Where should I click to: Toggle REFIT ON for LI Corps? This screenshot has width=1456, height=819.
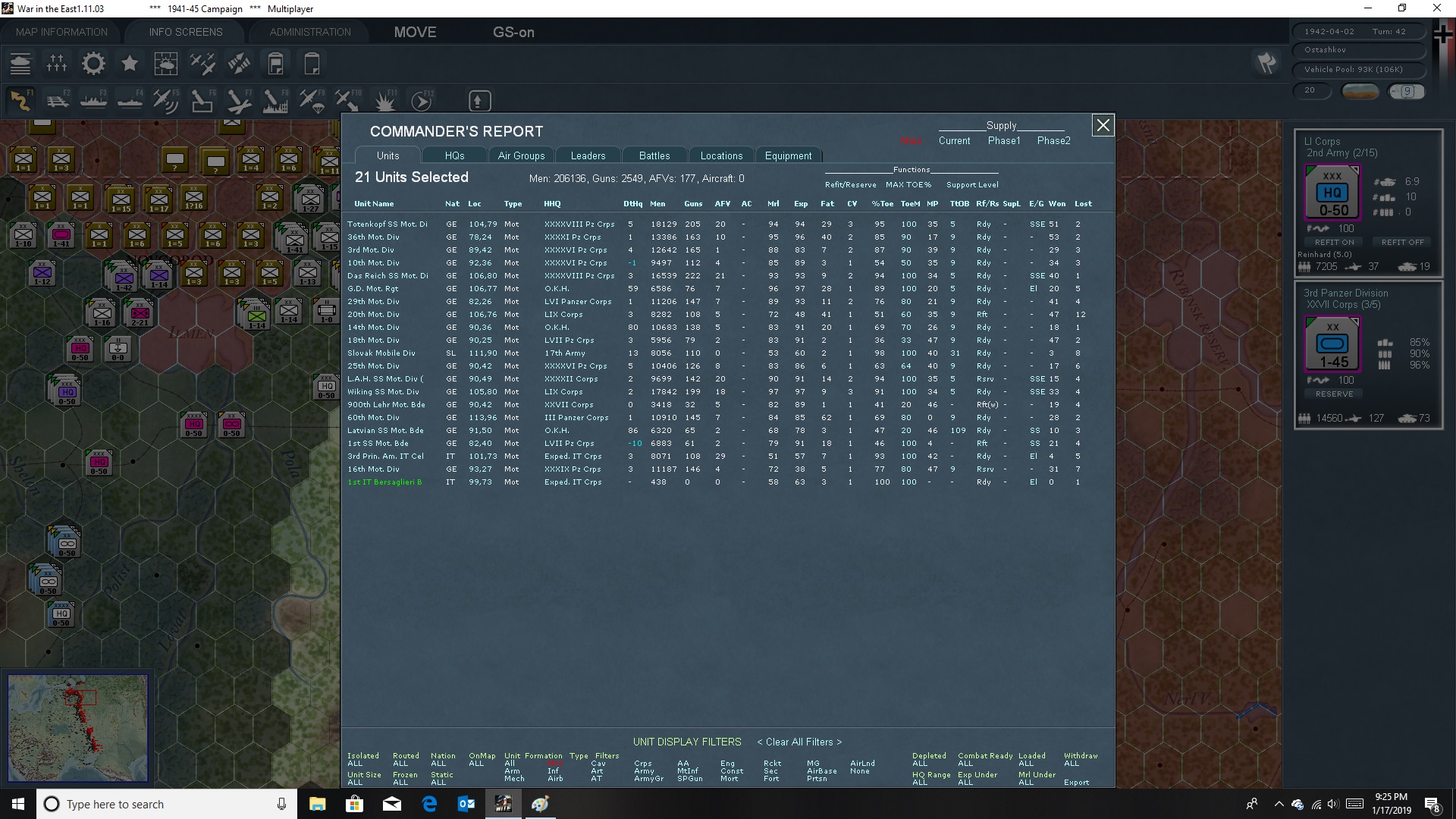(x=1334, y=242)
